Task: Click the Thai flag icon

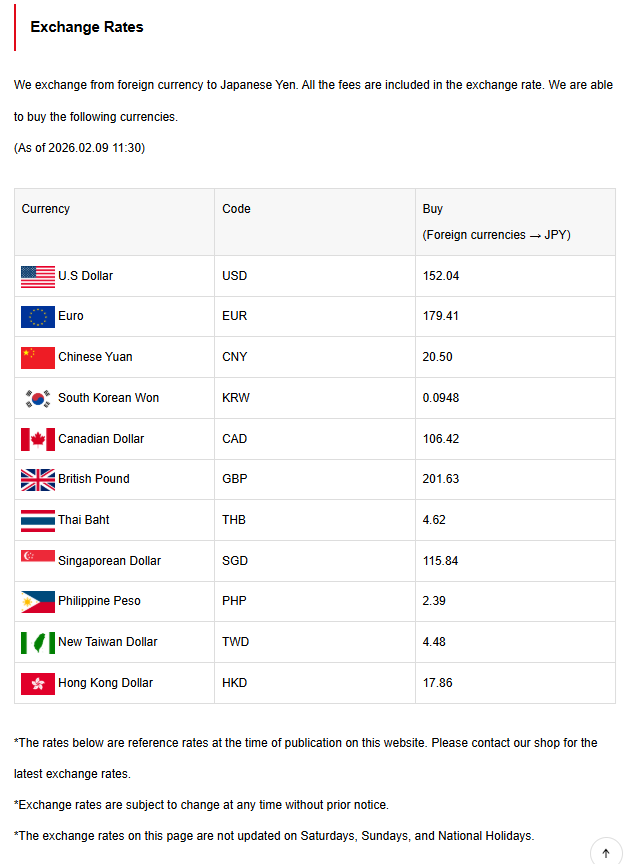Action: point(38,520)
